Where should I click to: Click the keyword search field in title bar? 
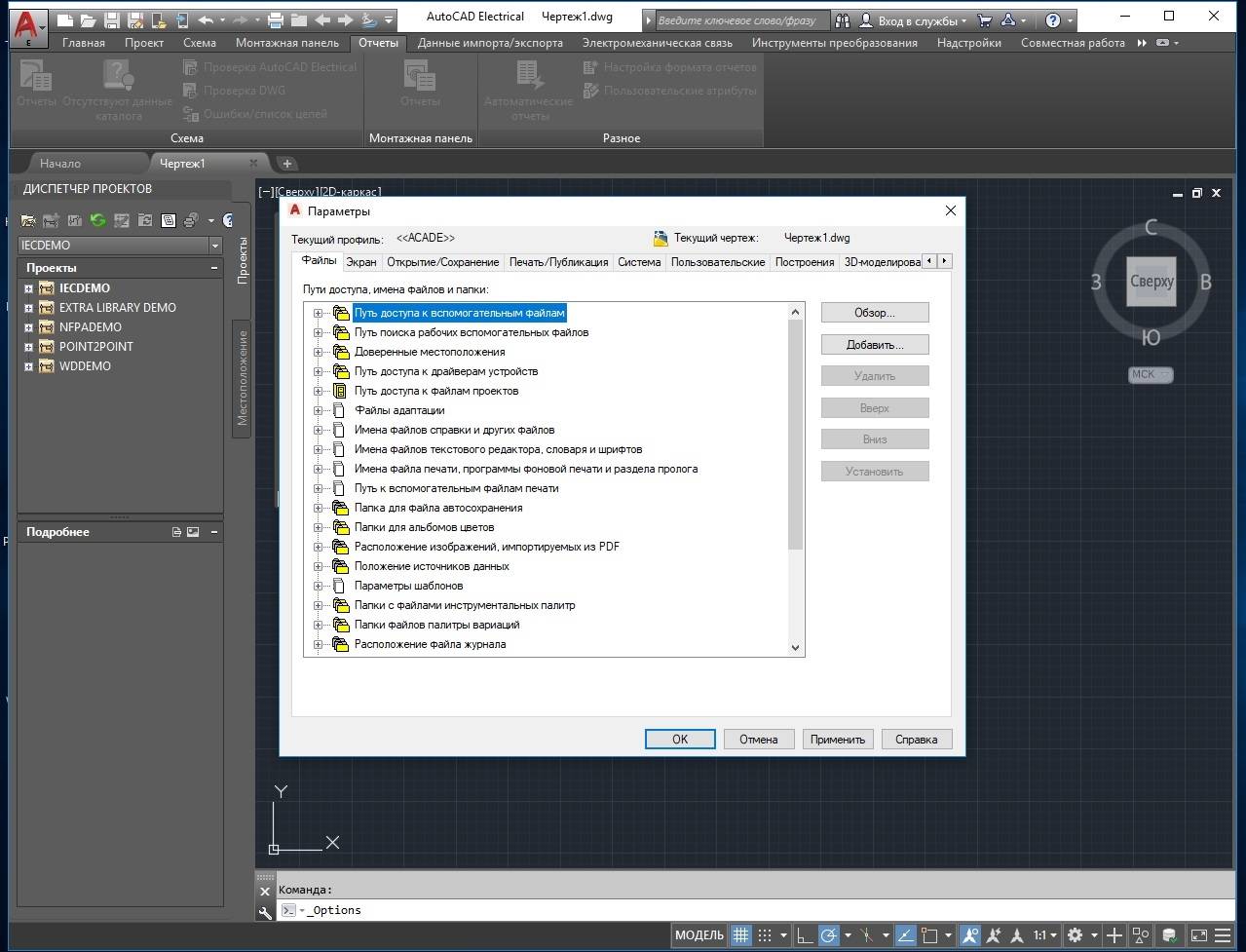coord(742,19)
